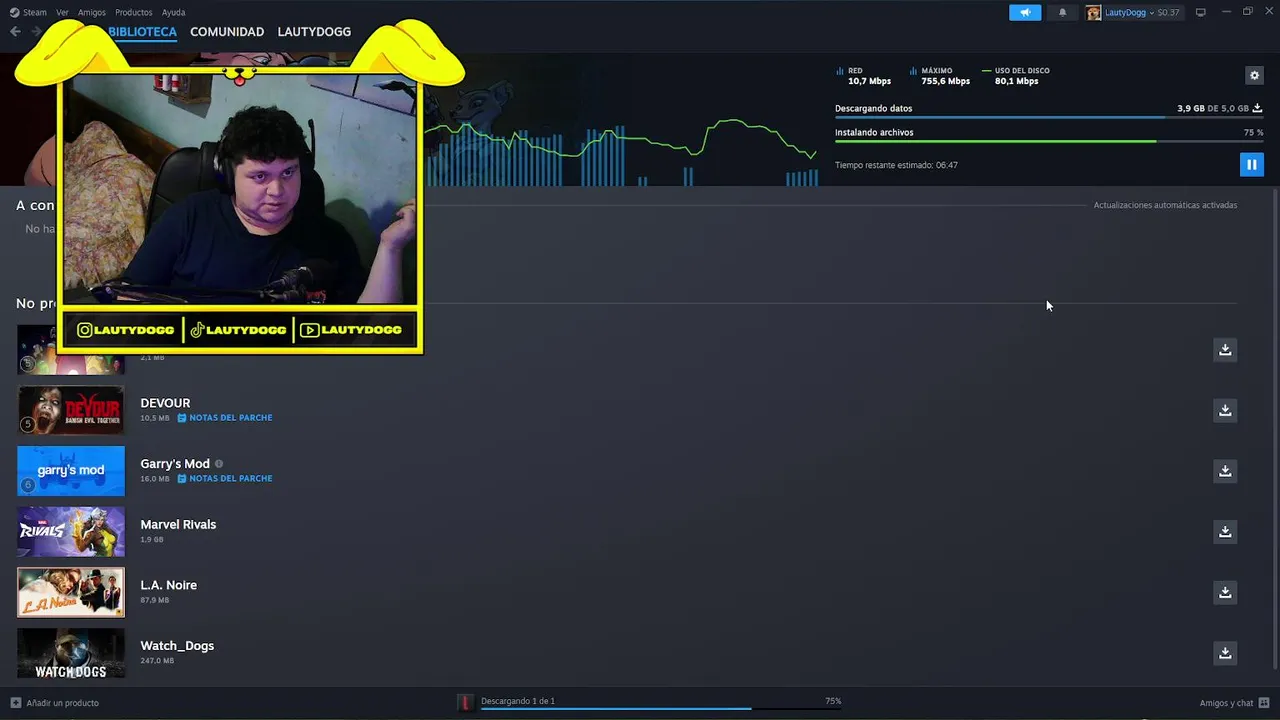Open the Ayuda menu
The image size is (1280, 720).
point(174,12)
